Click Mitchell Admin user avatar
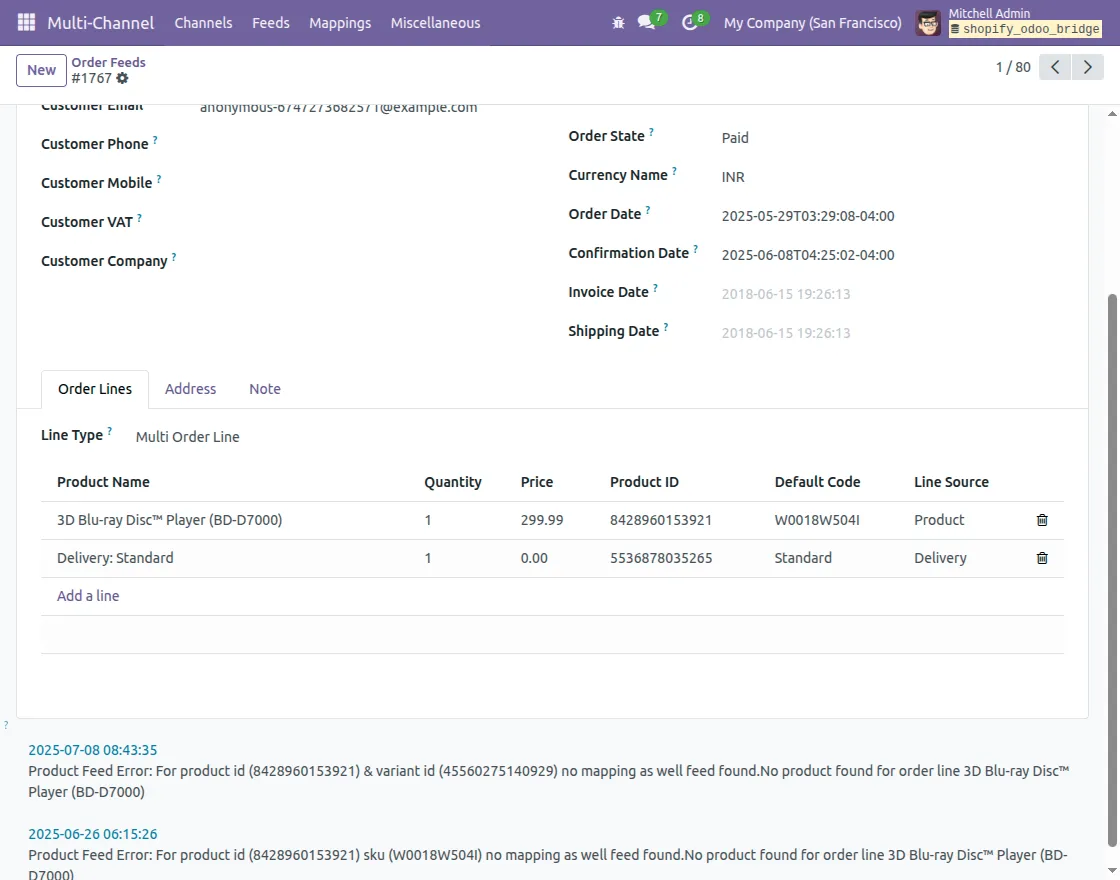Image resolution: width=1120 pixels, height=880 pixels. 928,22
